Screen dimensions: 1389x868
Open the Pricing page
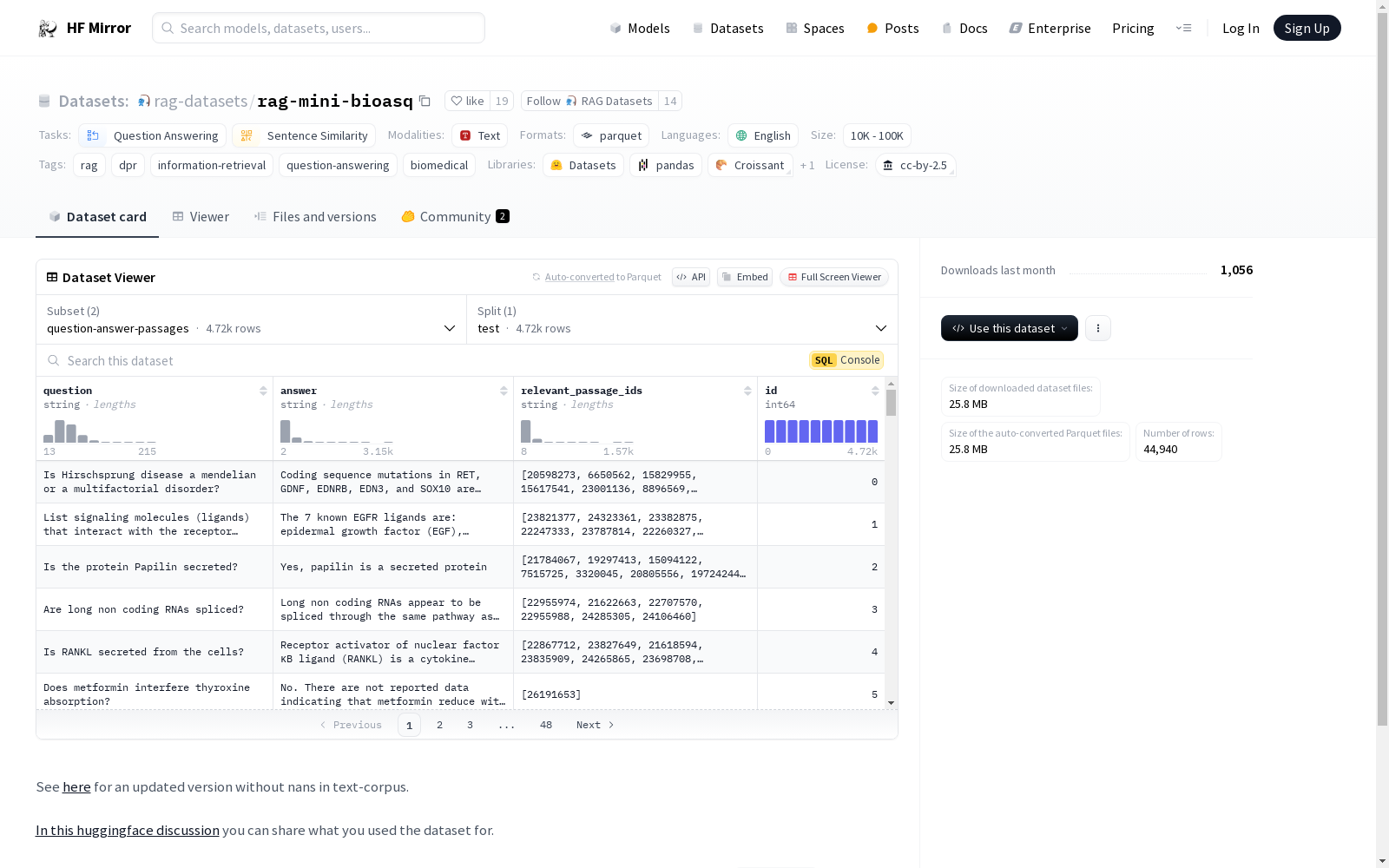coord(1133,29)
